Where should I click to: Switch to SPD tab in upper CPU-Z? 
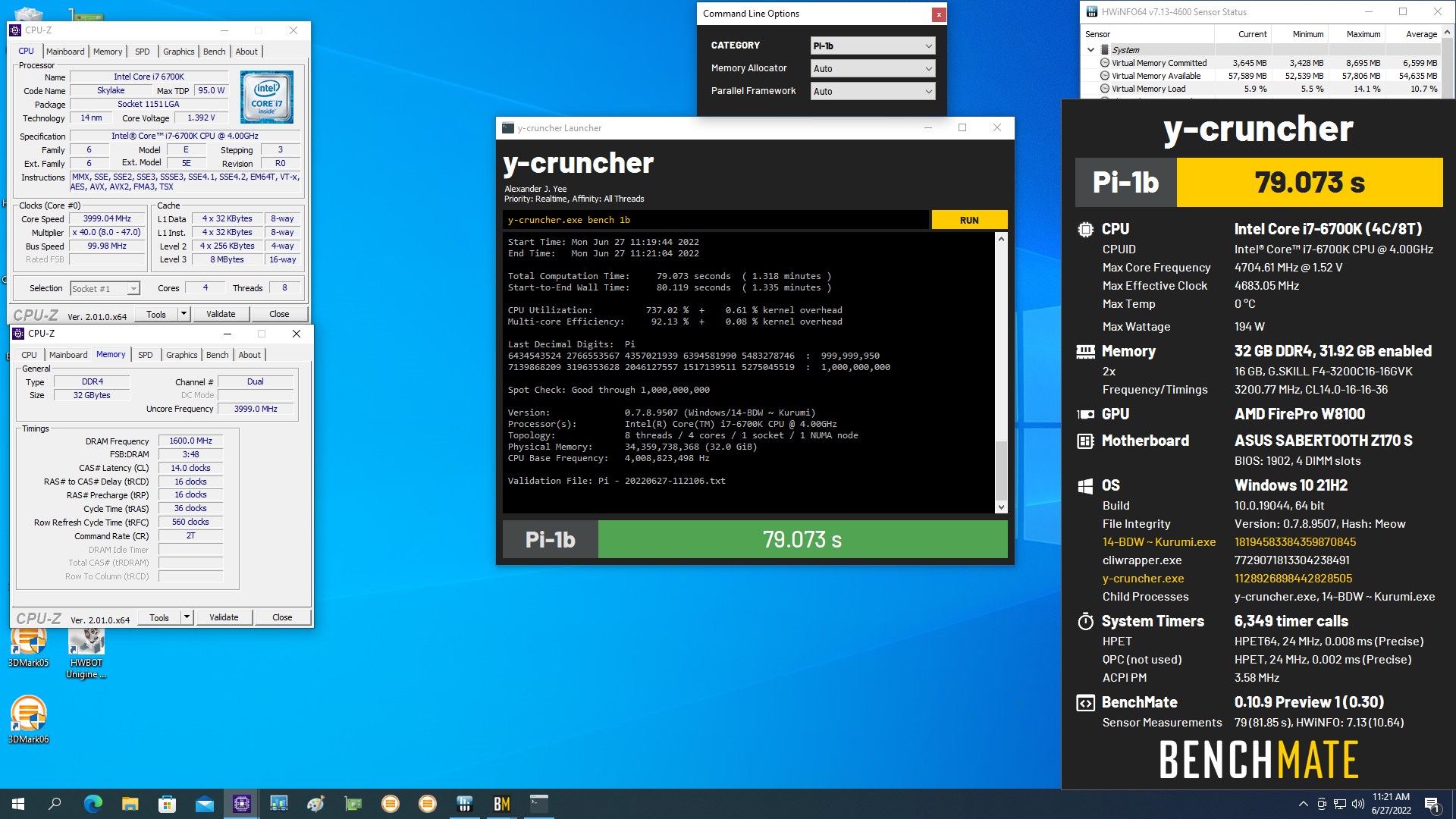[x=143, y=52]
